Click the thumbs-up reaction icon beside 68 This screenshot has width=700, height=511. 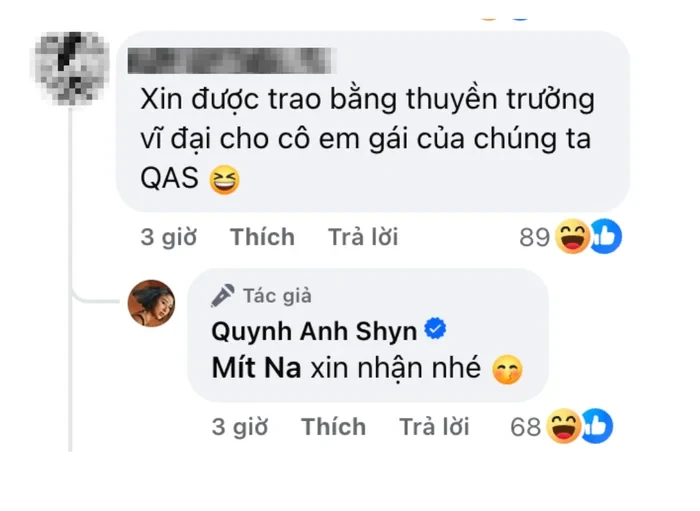tap(597, 426)
